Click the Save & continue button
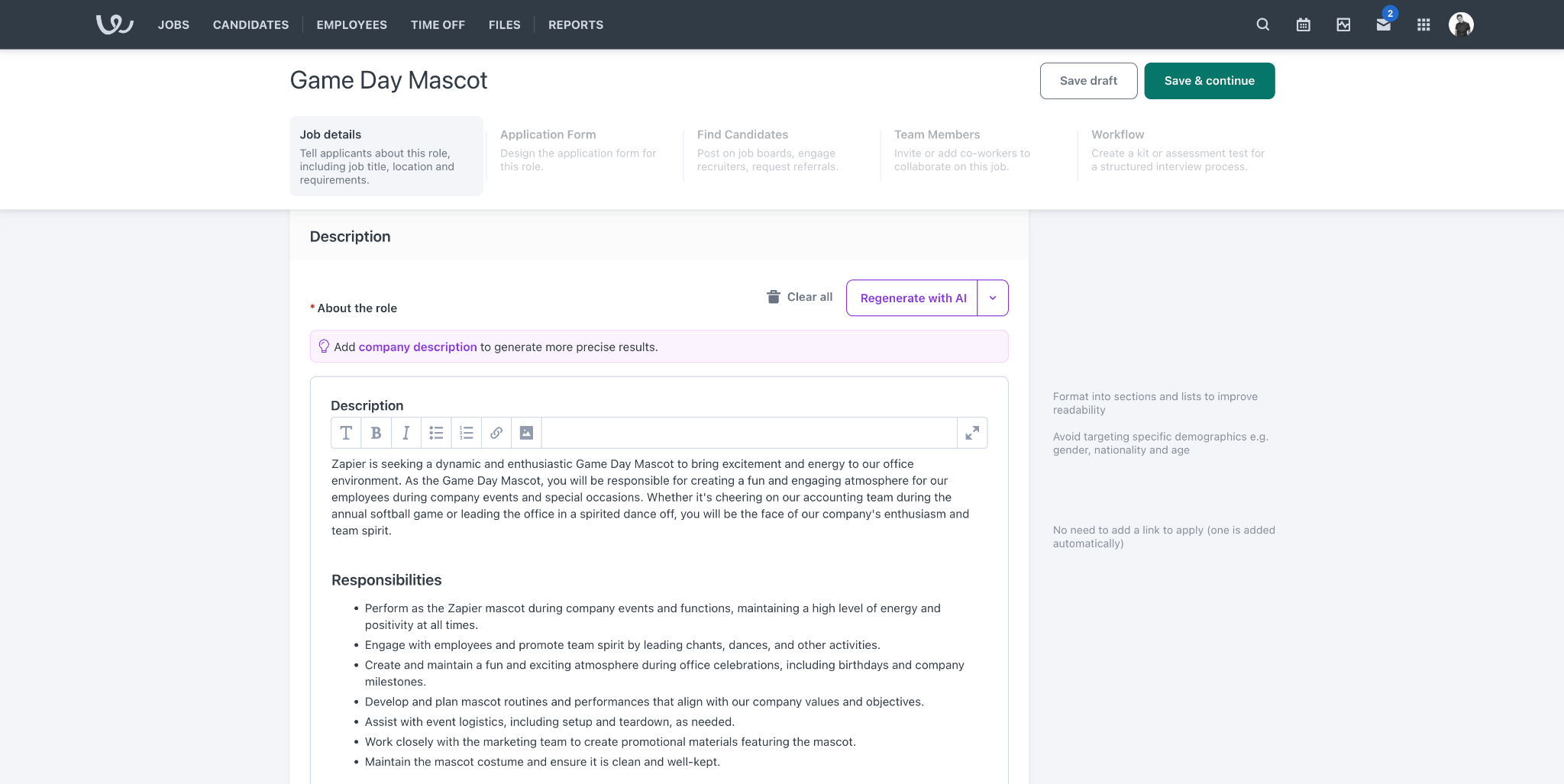The width and height of the screenshot is (1564, 784). (x=1210, y=81)
